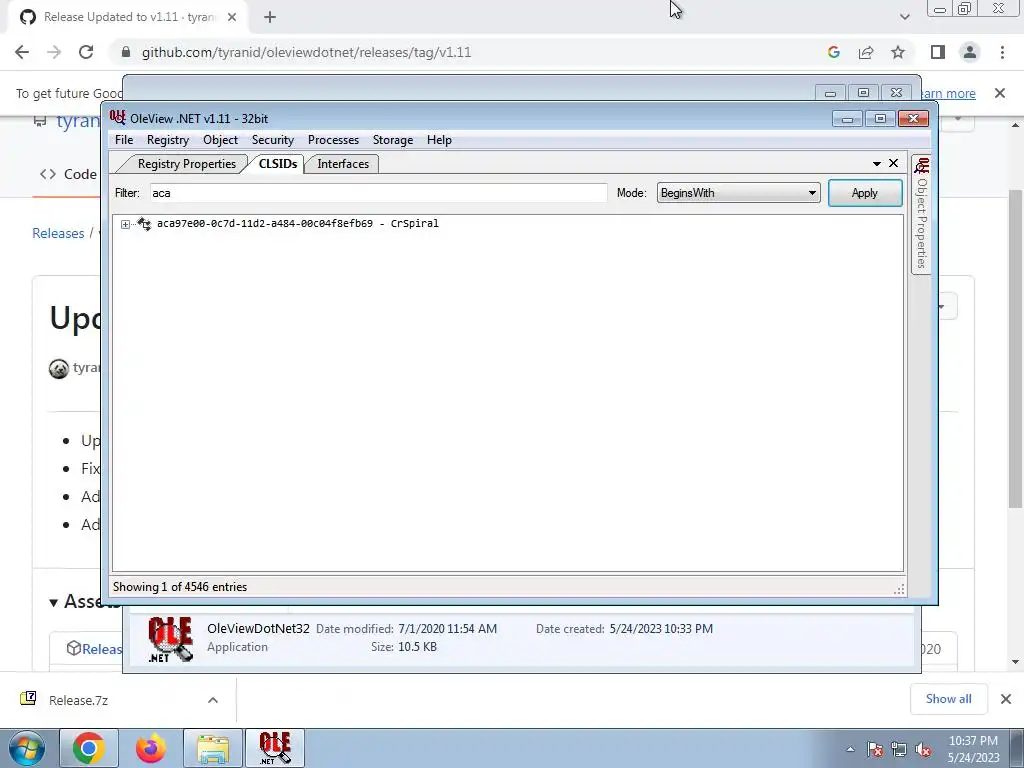Viewport: 1024px width, 768px height.
Task: Switch to the Registry Properties tab
Action: [186, 164]
